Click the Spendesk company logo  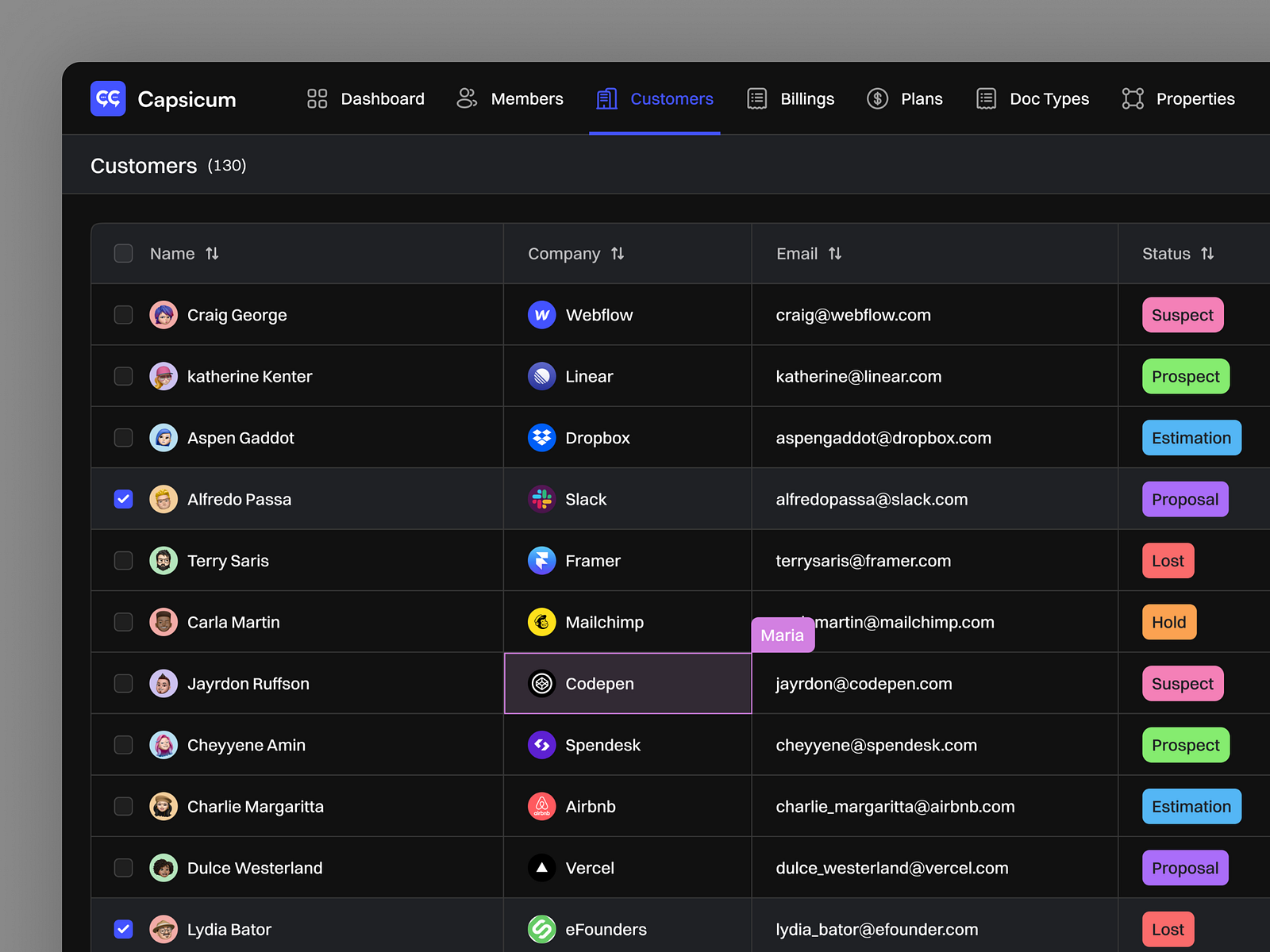pyautogui.click(x=542, y=745)
